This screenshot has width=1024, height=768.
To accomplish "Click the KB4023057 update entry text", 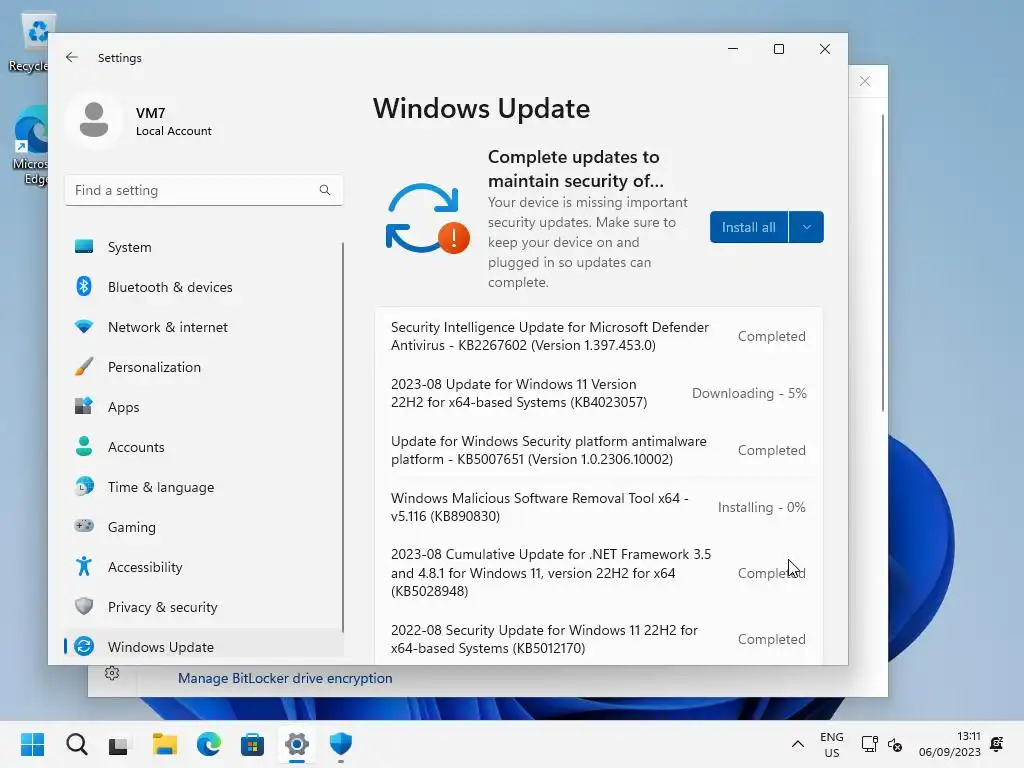I will pos(519,393).
